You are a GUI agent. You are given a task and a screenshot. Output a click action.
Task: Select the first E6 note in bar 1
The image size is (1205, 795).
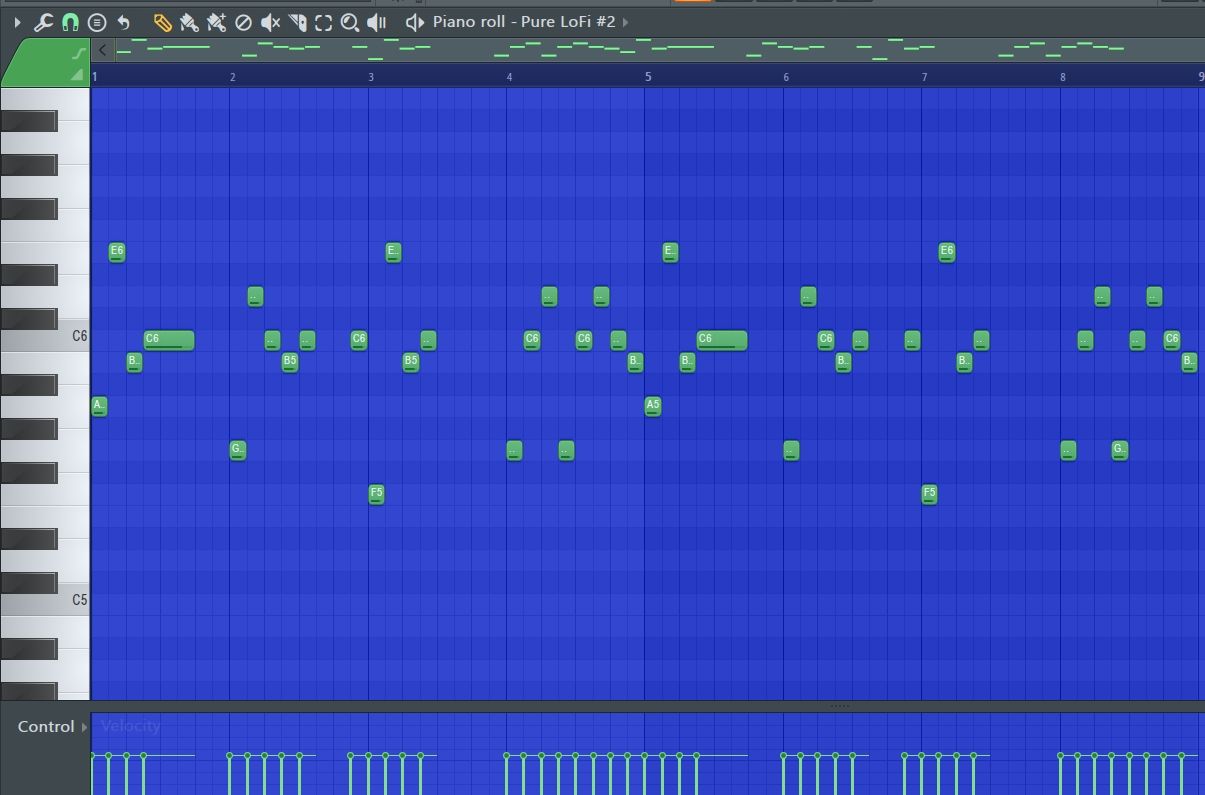pyautogui.click(x=117, y=252)
